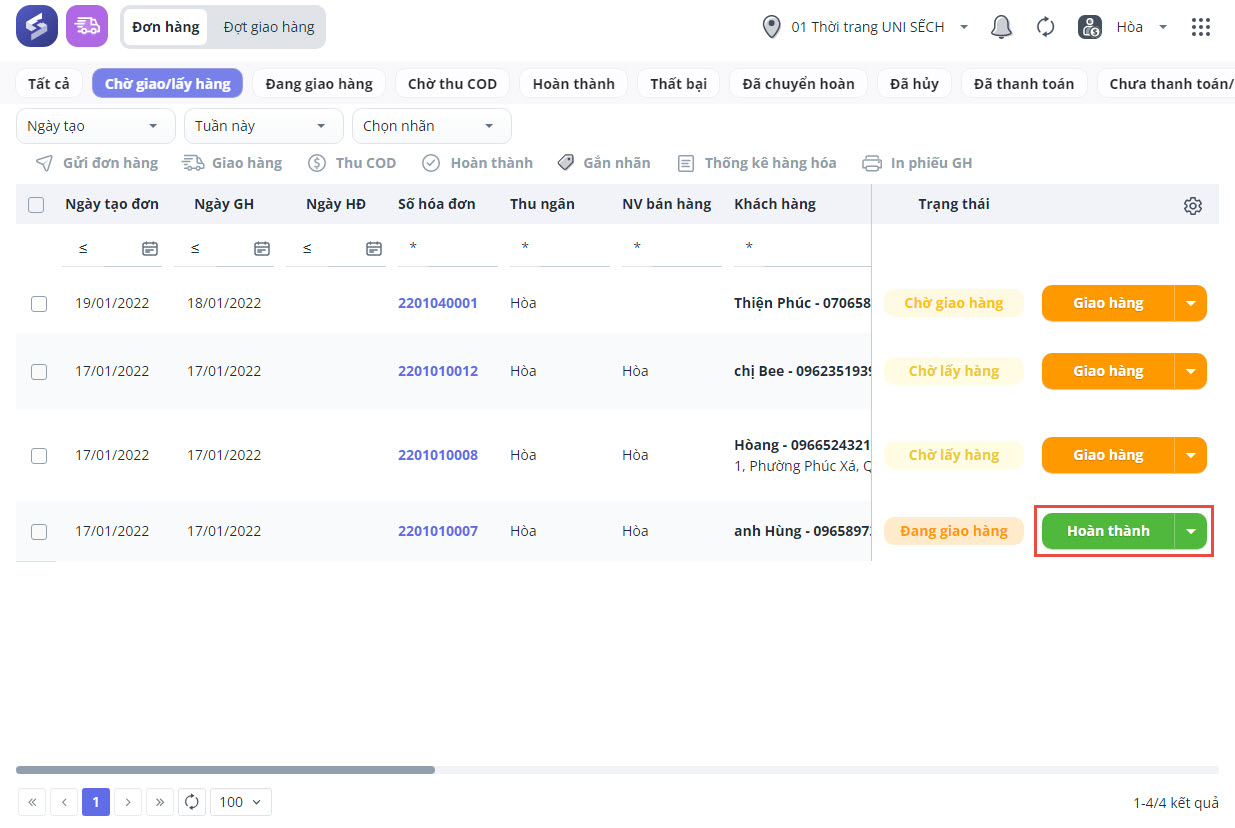Open table column settings gear icon
1235x828 pixels.
click(x=1192, y=206)
